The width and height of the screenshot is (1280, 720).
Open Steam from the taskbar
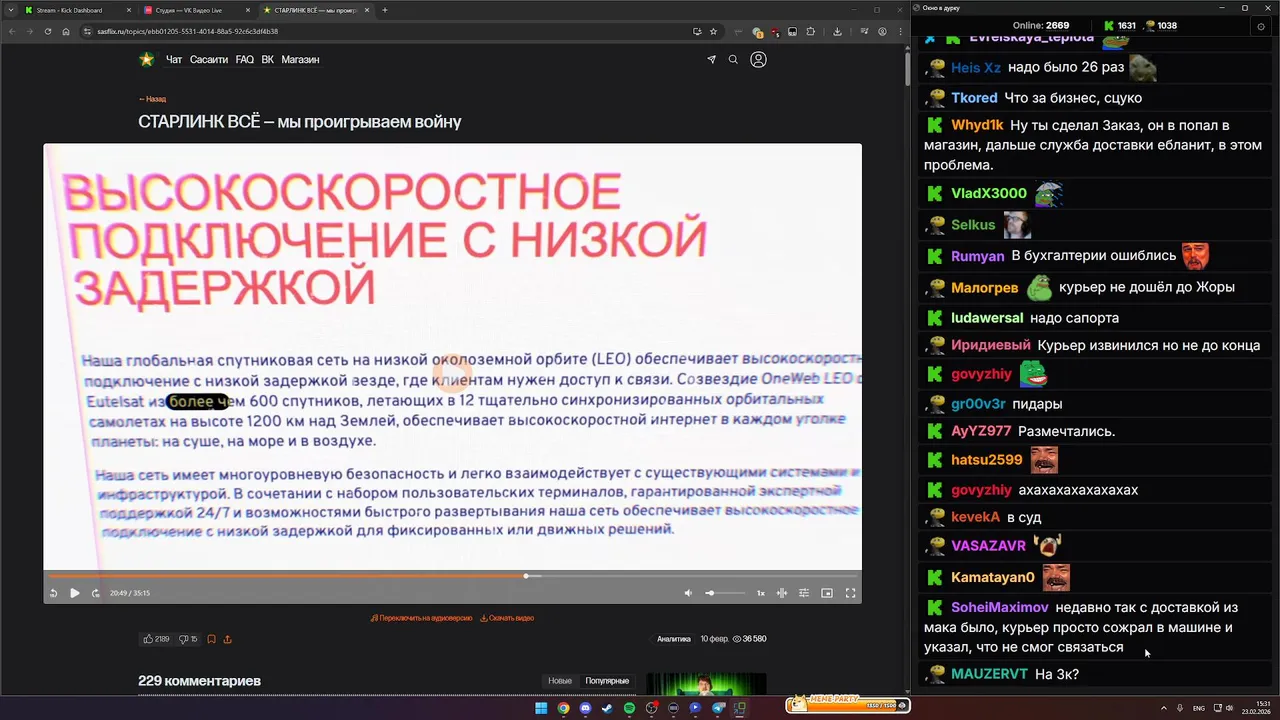pyautogui.click(x=607, y=708)
